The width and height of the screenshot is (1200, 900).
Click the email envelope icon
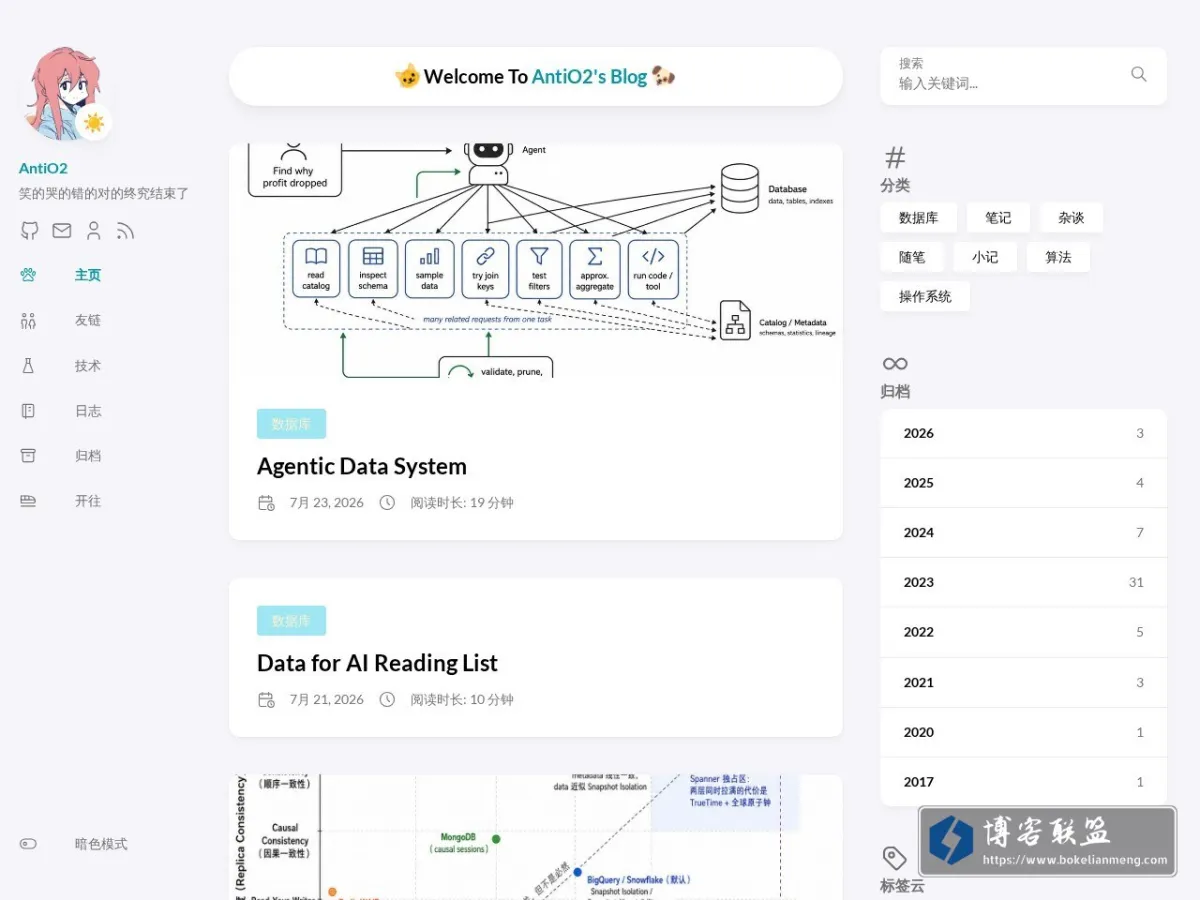[x=62, y=231]
